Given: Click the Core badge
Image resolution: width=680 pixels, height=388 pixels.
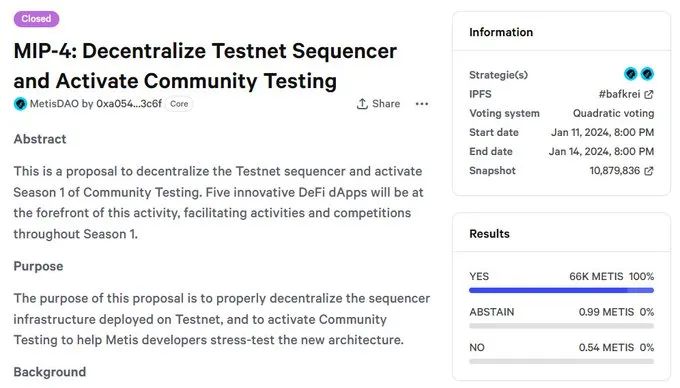Looking at the screenshot, I should point(179,104).
